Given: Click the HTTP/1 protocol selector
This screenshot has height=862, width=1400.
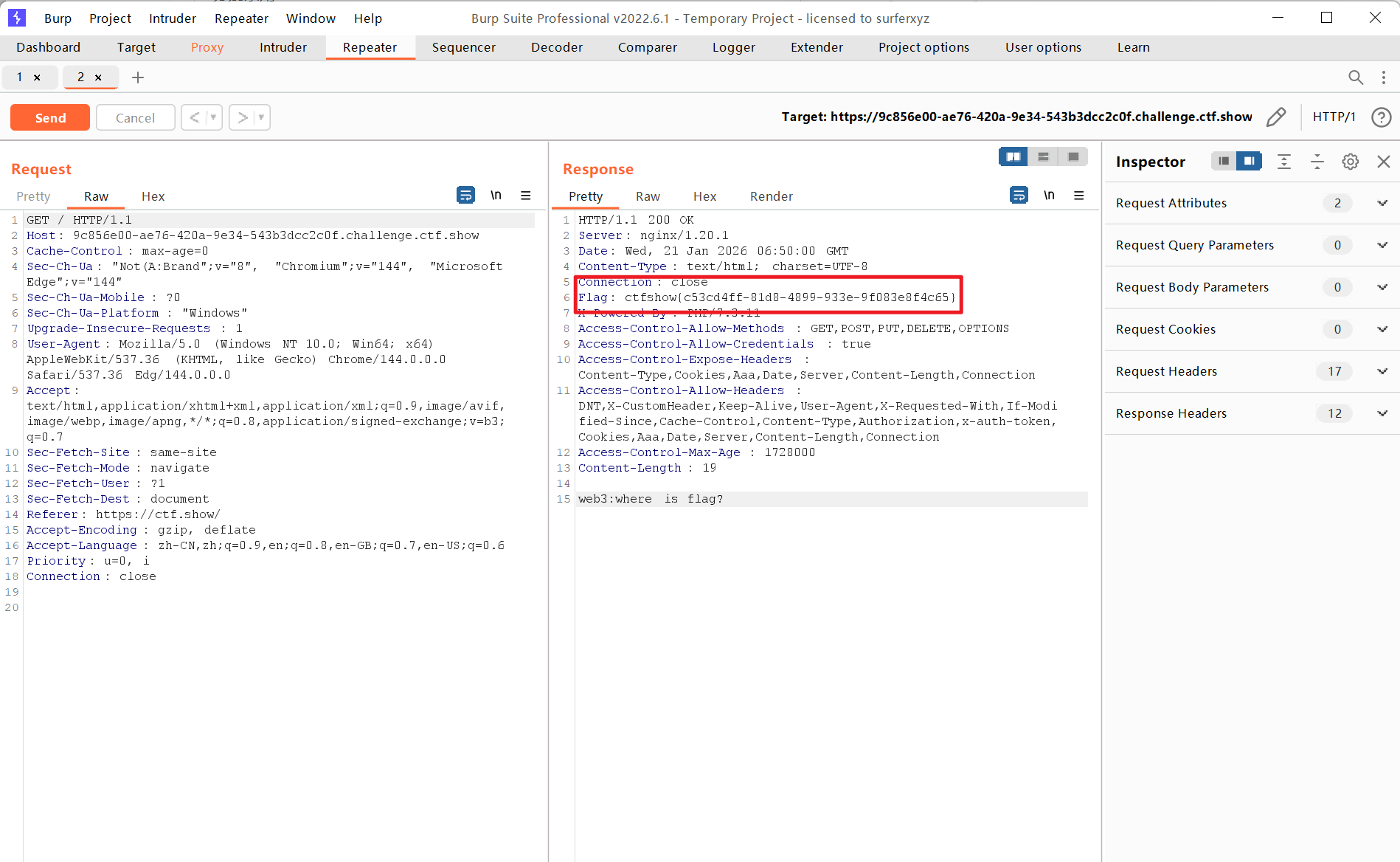Looking at the screenshot, I should pos(1334,117).
